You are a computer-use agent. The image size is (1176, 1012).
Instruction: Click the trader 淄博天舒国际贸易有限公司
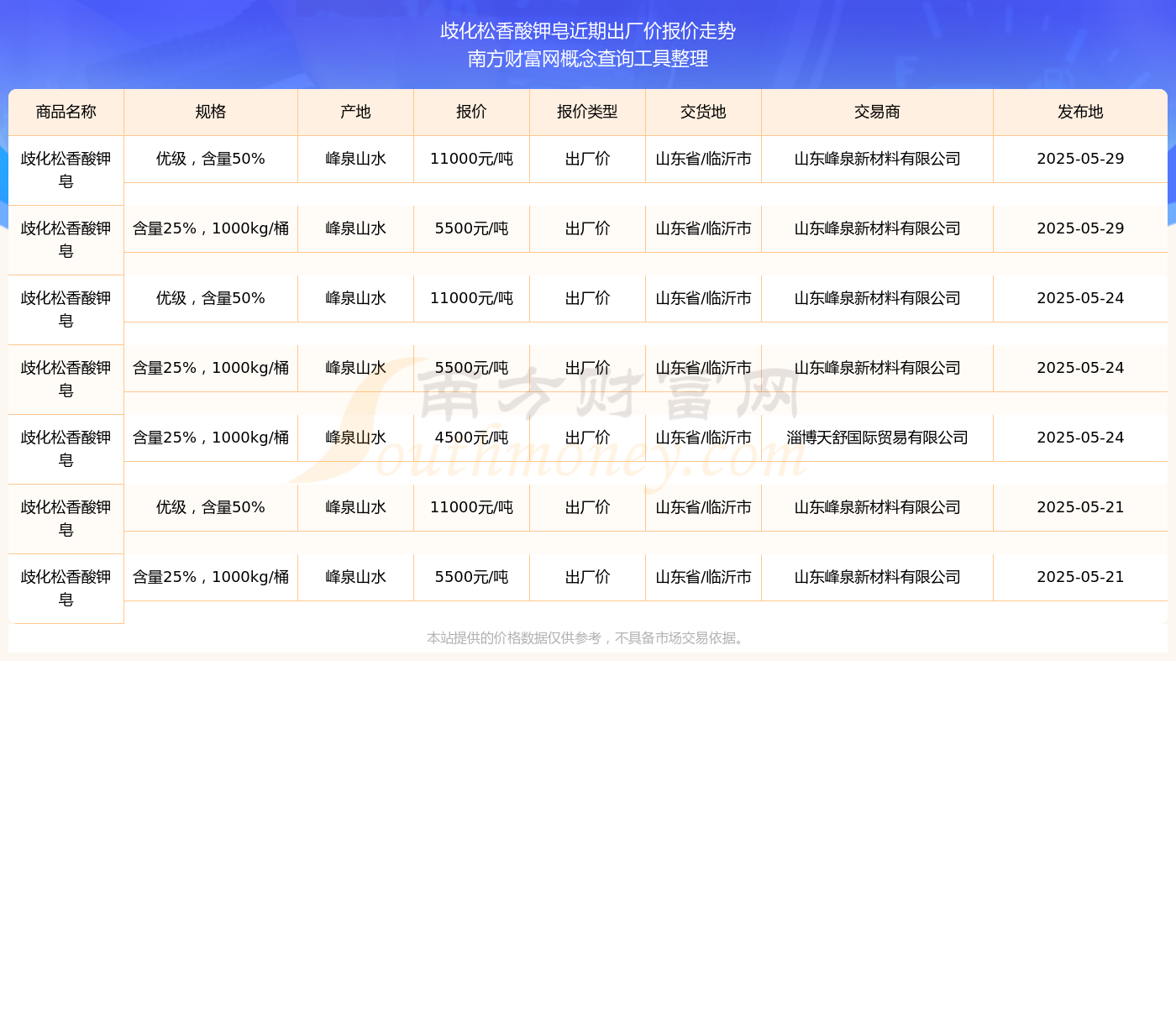[878, 438]
